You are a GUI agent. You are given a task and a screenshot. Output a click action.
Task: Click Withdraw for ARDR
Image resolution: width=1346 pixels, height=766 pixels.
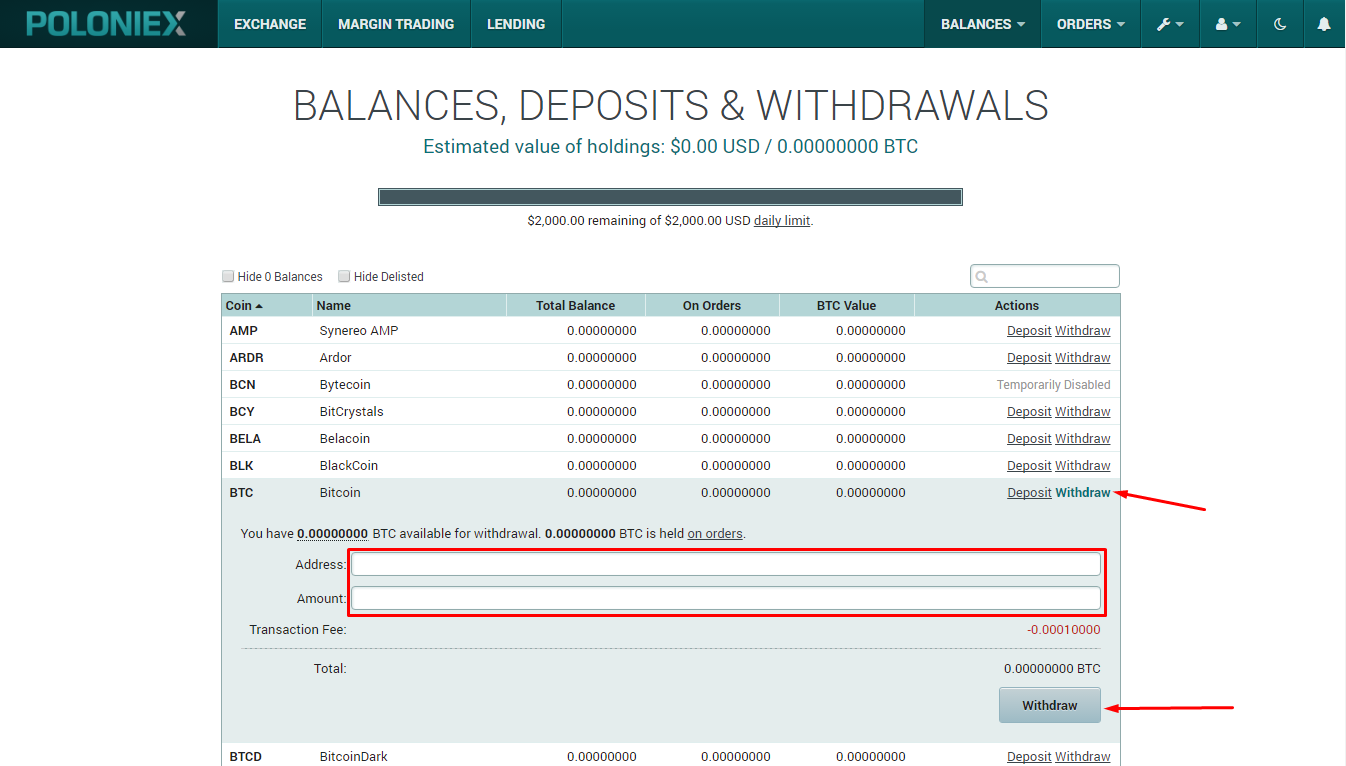(1083, 358)
